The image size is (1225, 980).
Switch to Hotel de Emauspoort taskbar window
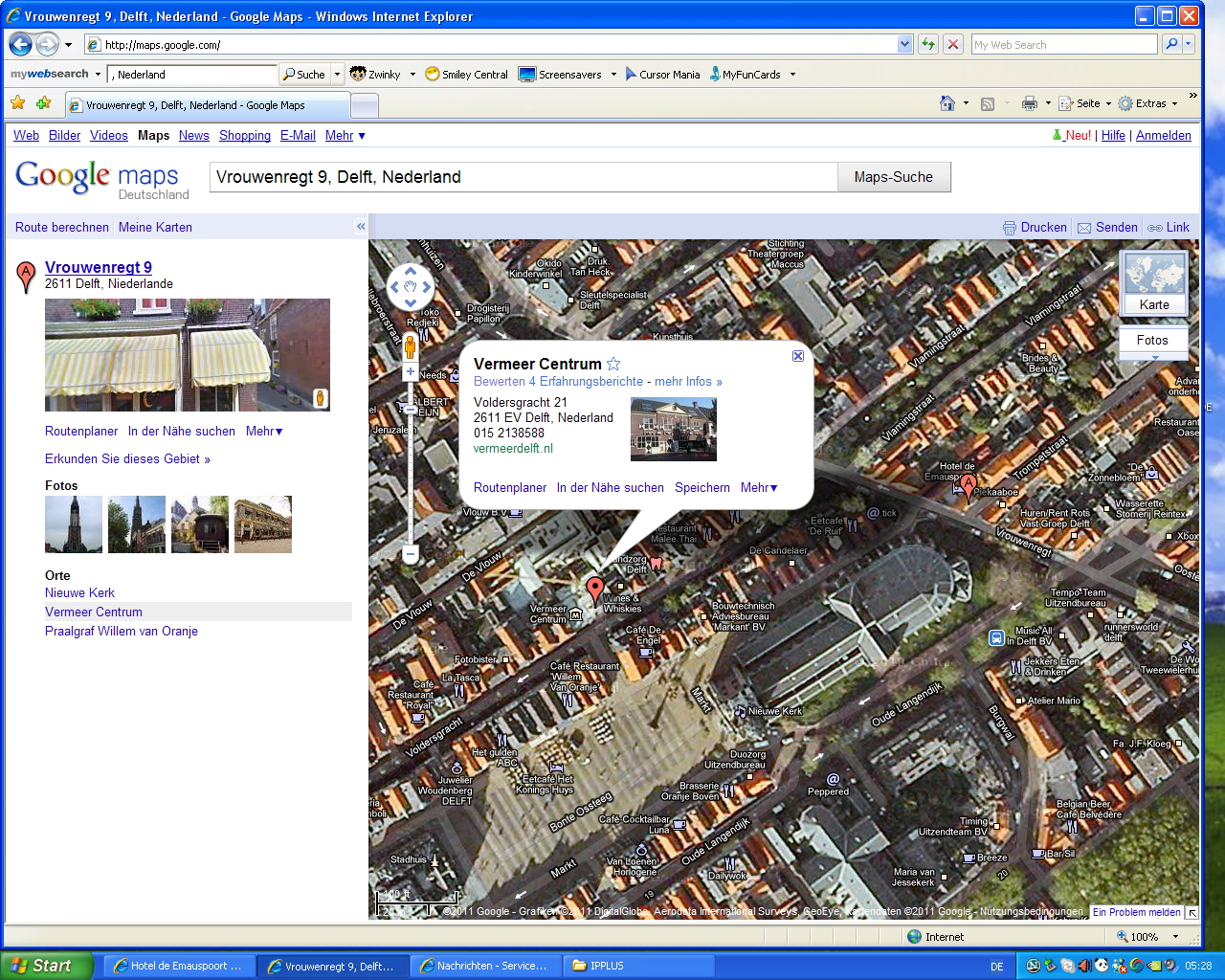pyautogui.click(x=179, y=966)
